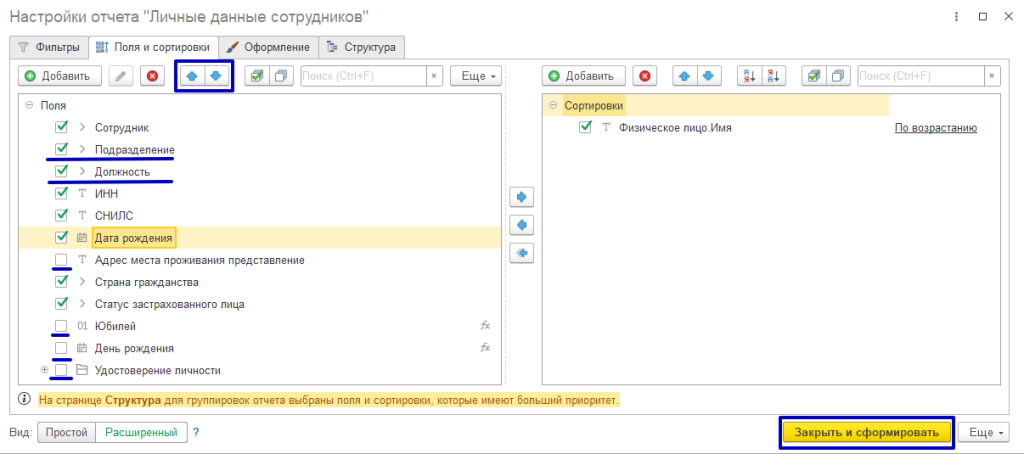Remove all sortings with double left arrow
The width and height of the screenshot is (1024, 454).
521,254
